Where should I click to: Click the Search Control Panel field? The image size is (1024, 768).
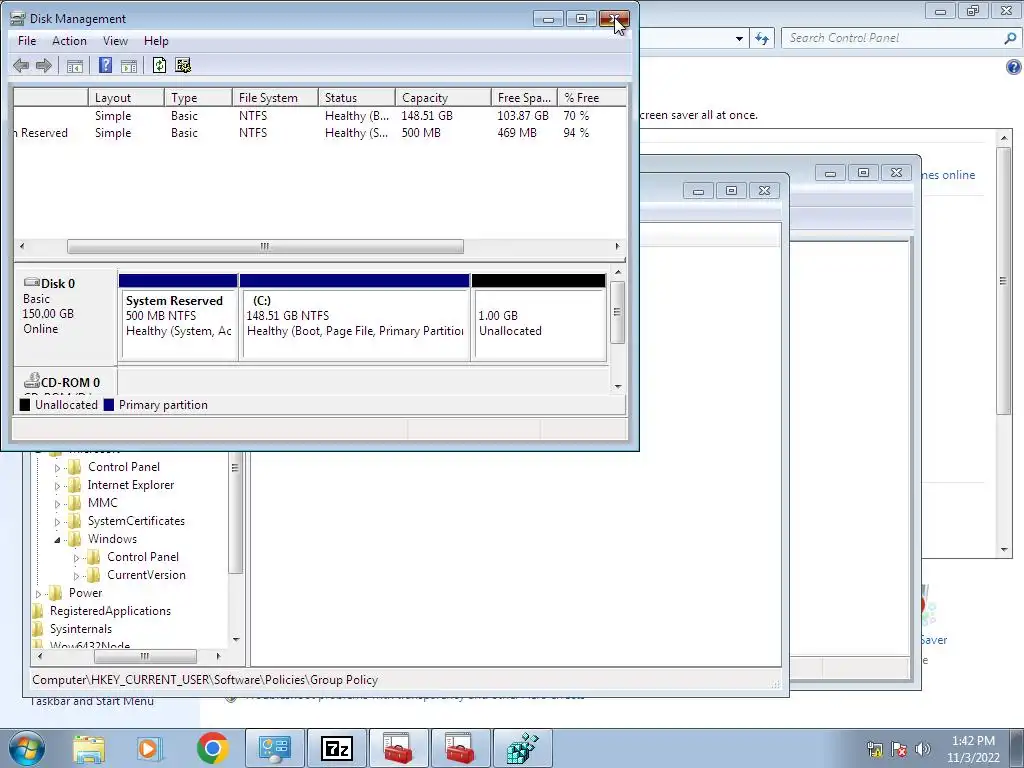pyautogui.click(x=893, y=38)
